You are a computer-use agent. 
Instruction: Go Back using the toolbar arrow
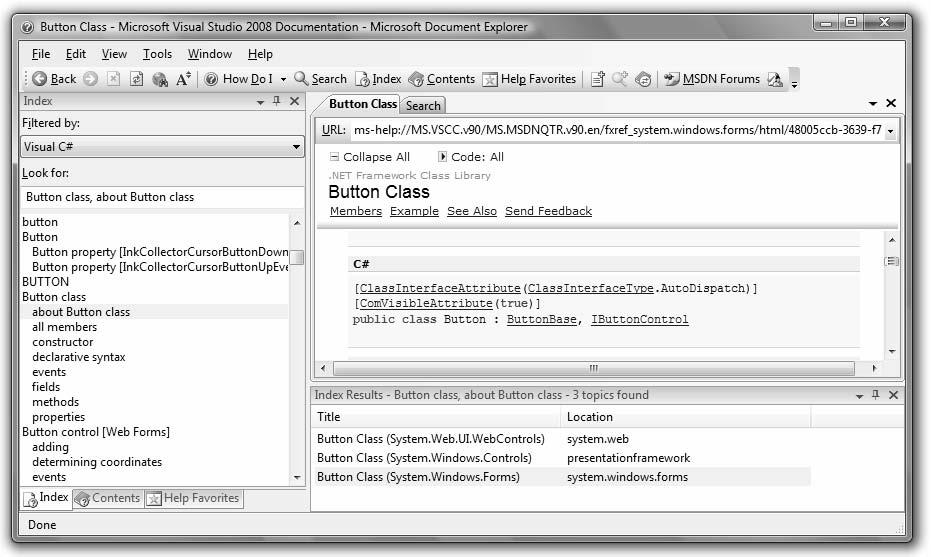(x=54, y=79)
